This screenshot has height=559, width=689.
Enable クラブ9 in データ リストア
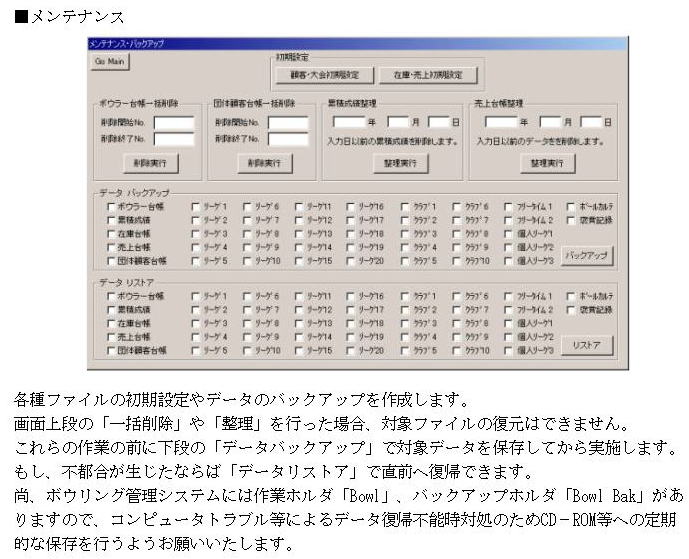457,338
